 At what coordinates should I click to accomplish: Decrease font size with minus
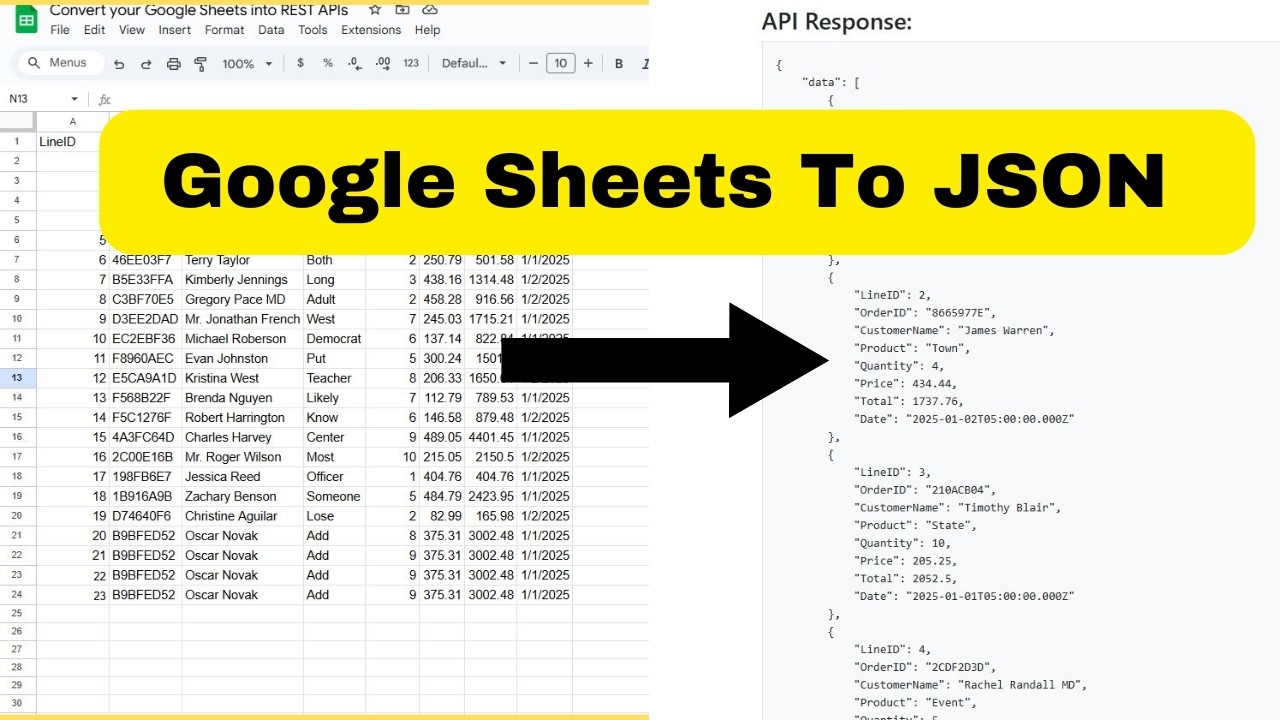pyautogui.click(x=533, y=63)
